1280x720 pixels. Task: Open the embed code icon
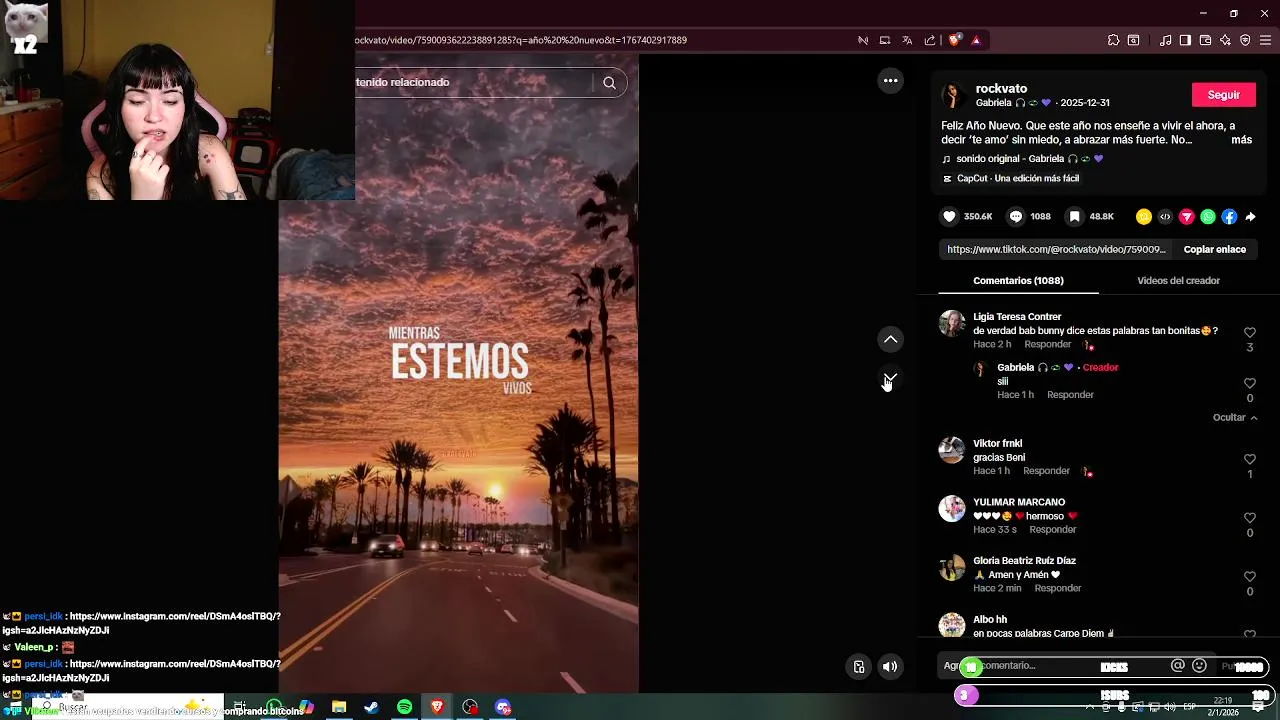(1165, 216)
